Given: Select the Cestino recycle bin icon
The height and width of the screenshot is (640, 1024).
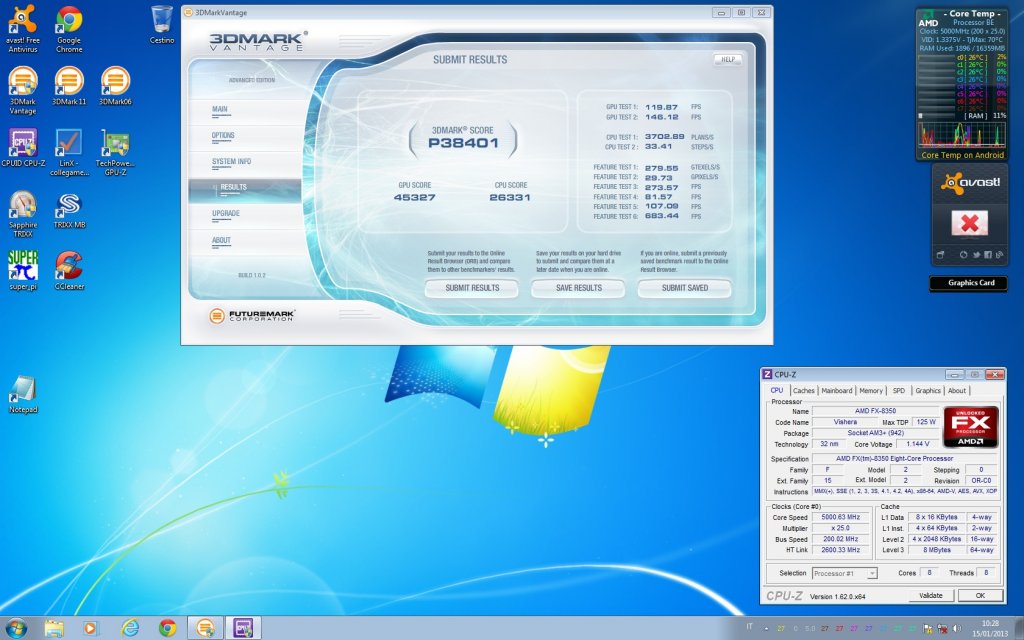Looking at the screenshot, I should pos(162,25).
